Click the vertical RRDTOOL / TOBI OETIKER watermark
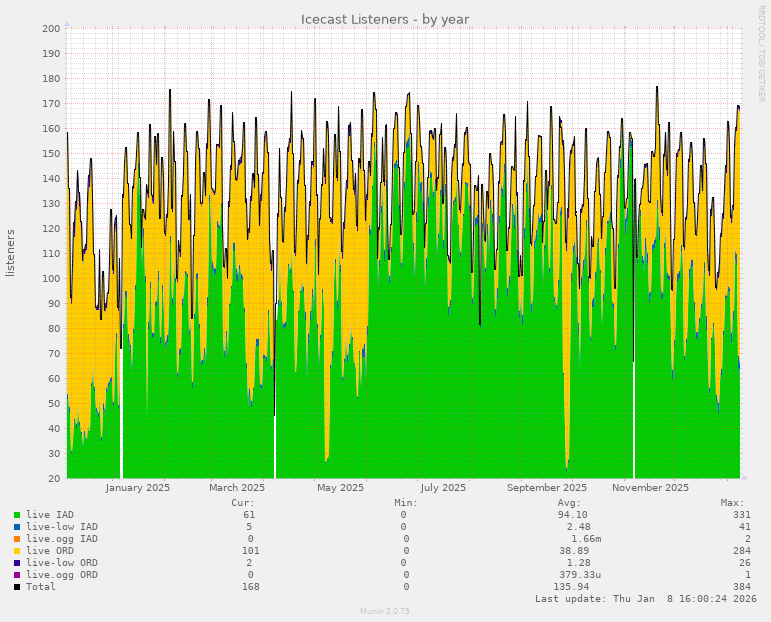 pyautogui.click(x=761, y=53)
